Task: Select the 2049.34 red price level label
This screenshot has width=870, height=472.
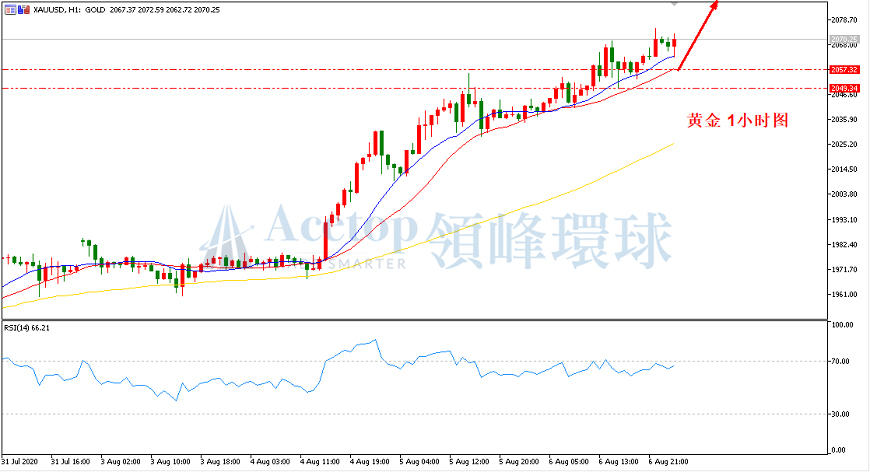Action: tap(844, 88)
